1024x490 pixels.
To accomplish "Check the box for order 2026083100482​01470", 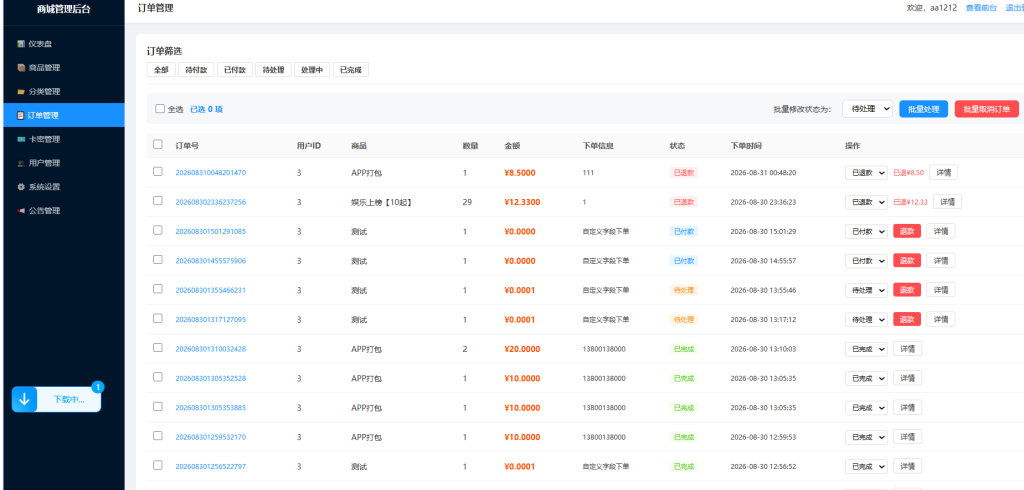I will [x=157, y=171].
